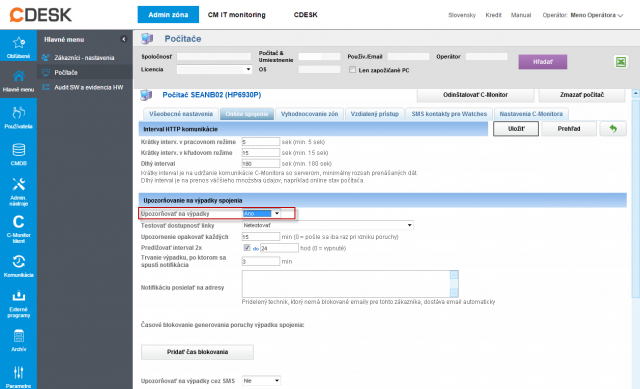Open Parametre sliders icon
Viewport: 640px width, 389px height.
[18, 373]
